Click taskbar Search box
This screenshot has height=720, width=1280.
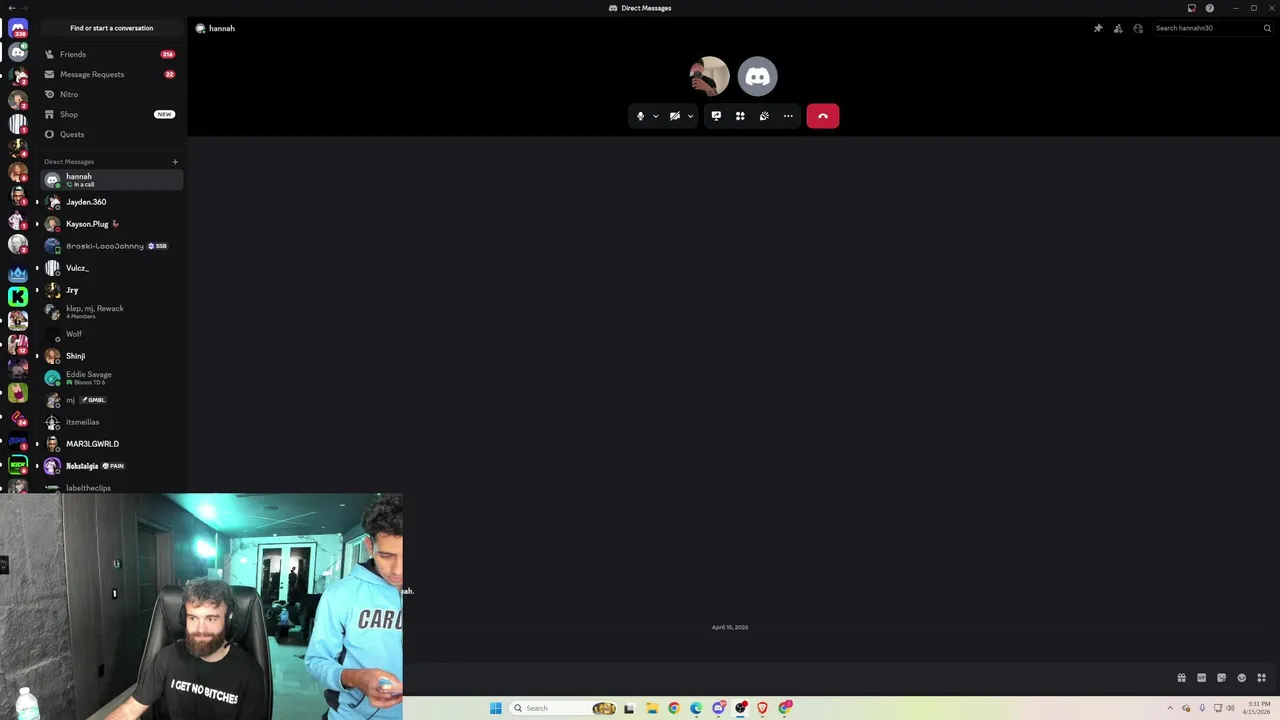tap(564, 708)
